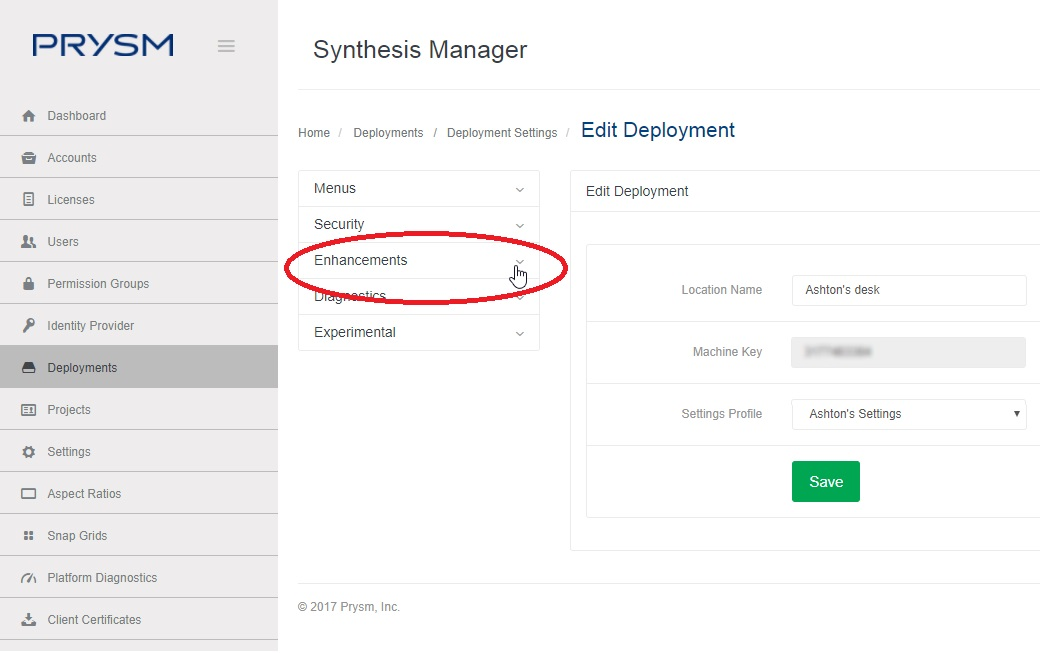
Task: Click the green Save button
Action: [826, 481]
